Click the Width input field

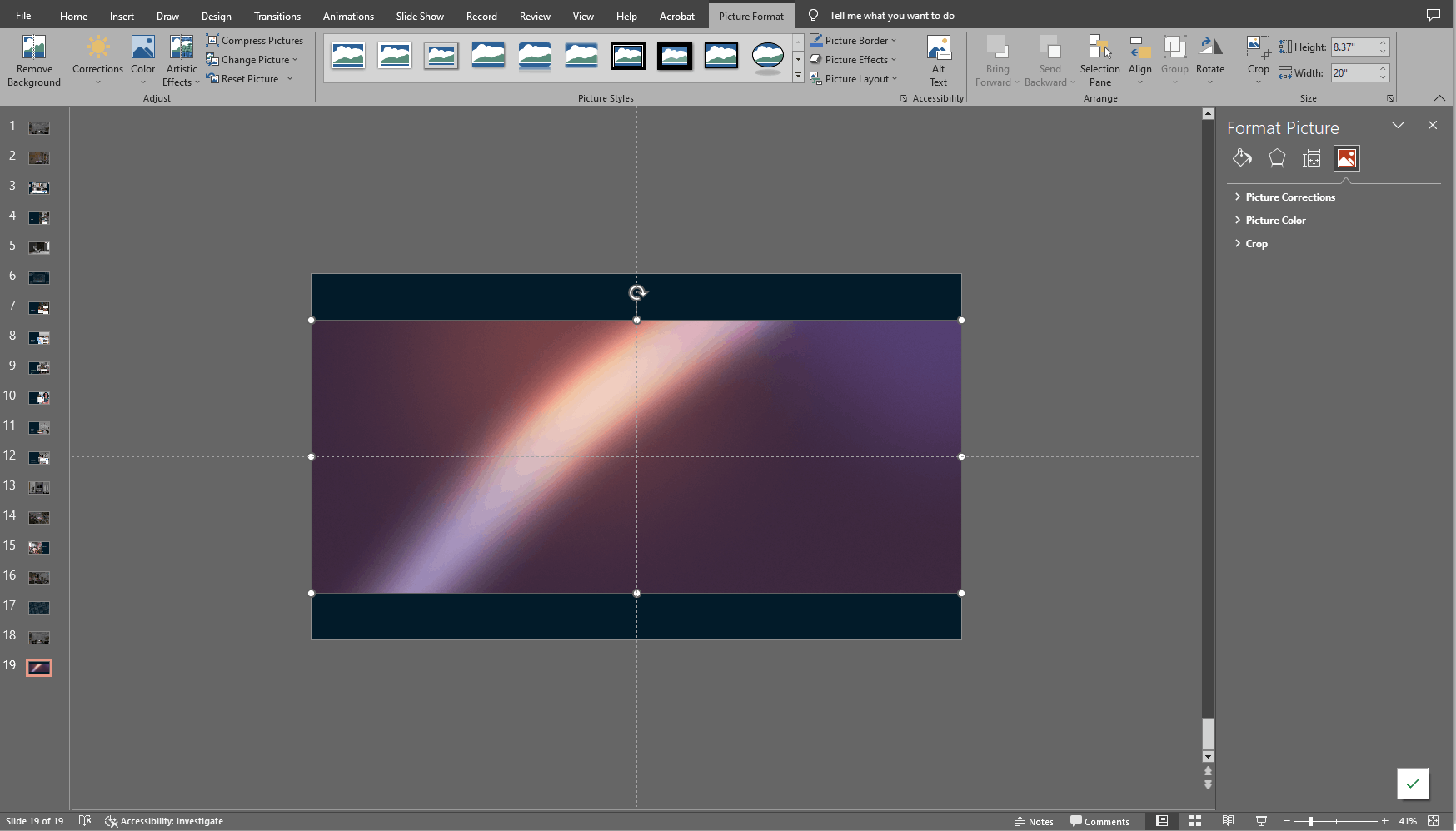(x=1354, y=73)
